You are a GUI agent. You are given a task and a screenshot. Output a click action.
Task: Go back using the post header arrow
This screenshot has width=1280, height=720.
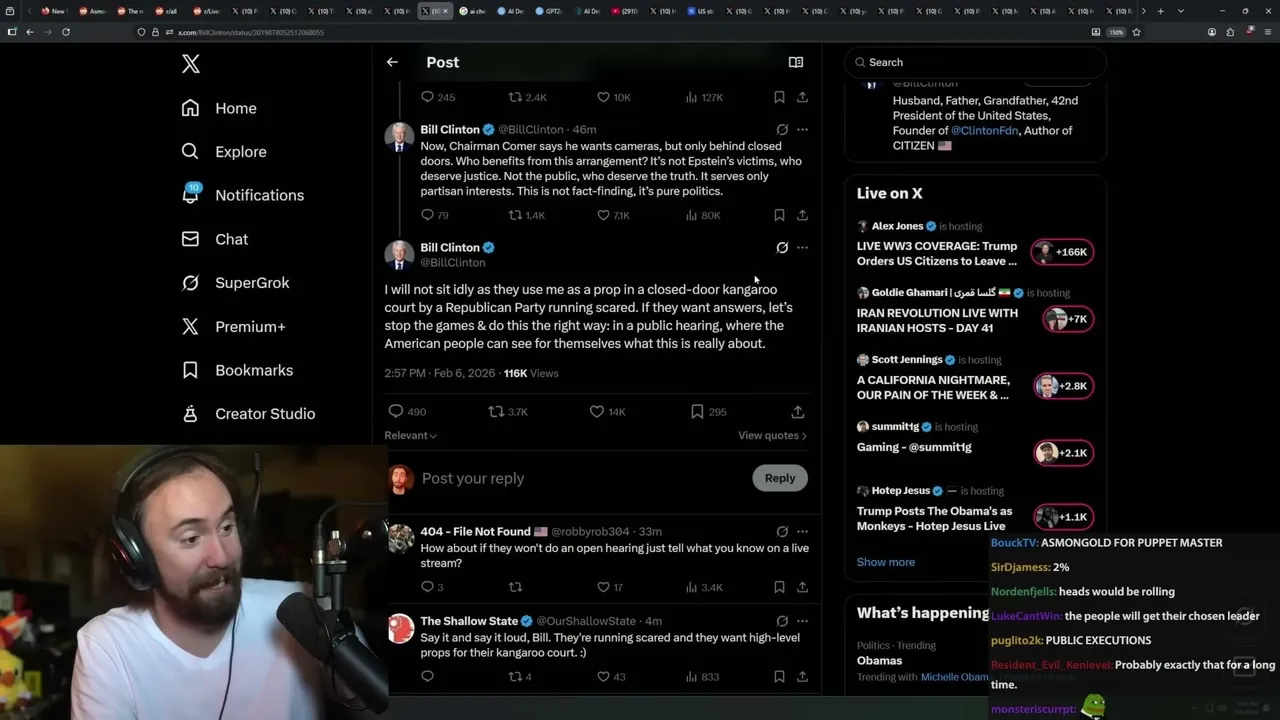click(392, 62)
